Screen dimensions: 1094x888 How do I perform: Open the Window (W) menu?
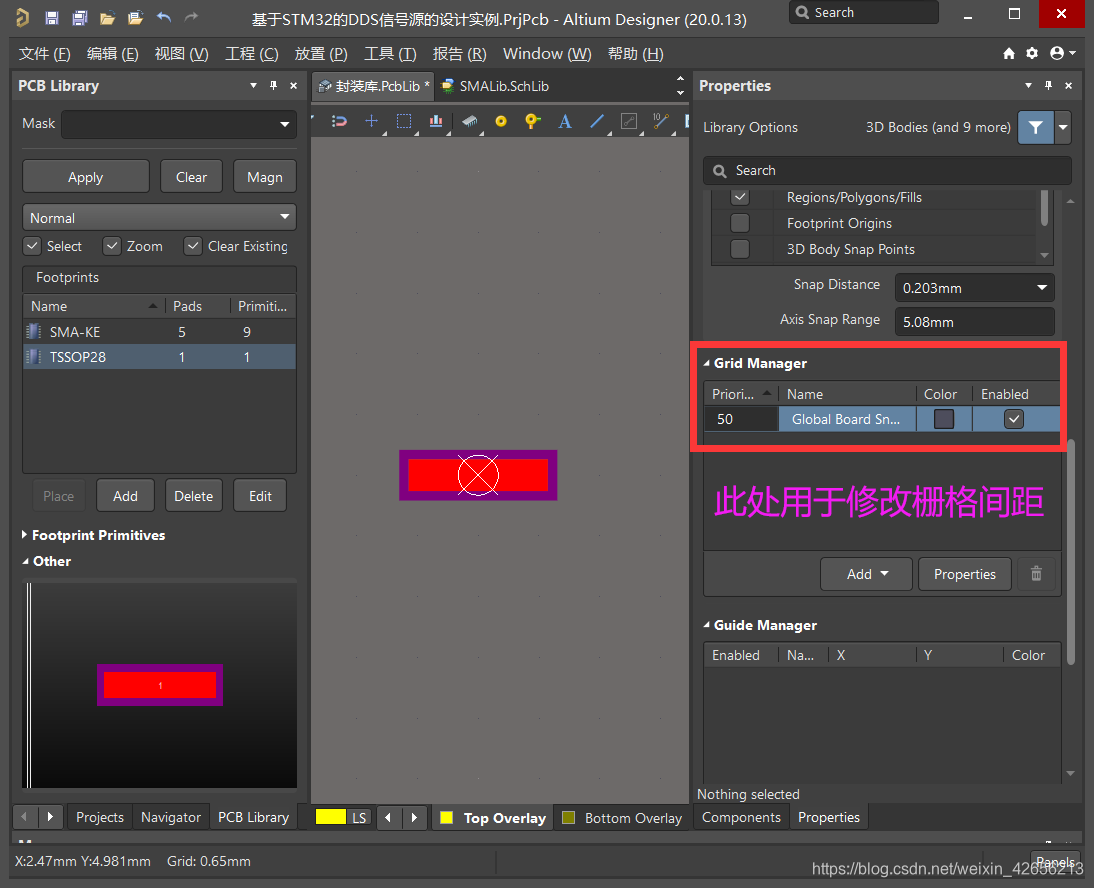click(x=547, y=54)
